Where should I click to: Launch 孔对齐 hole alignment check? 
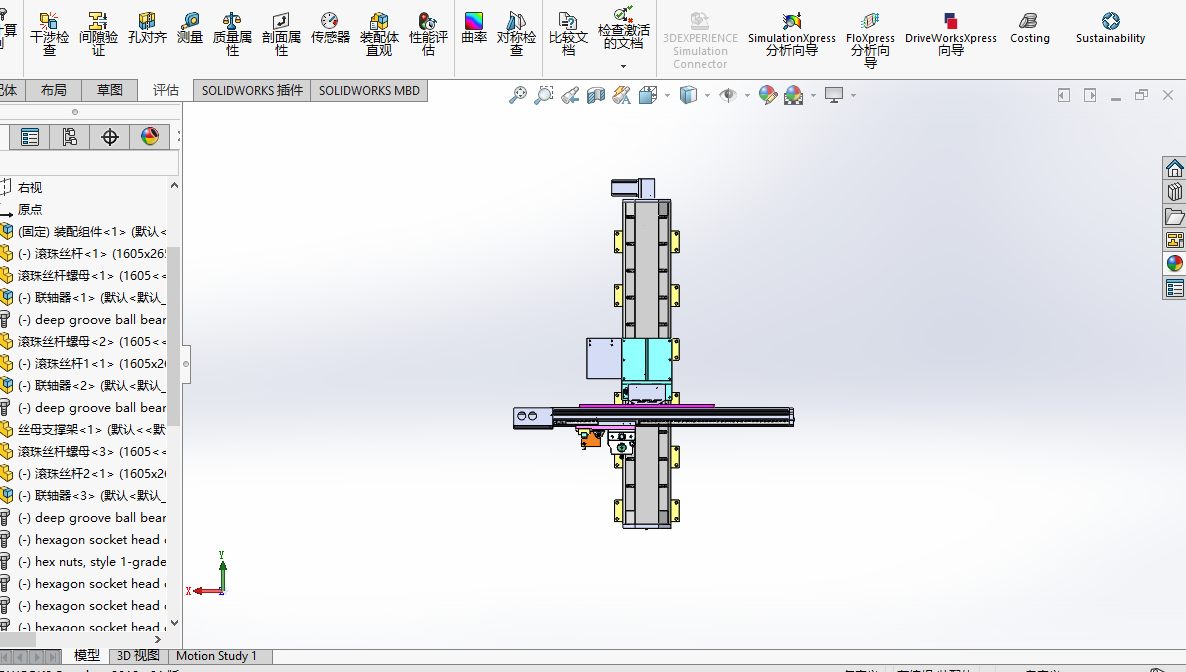(x=147, y=29)
